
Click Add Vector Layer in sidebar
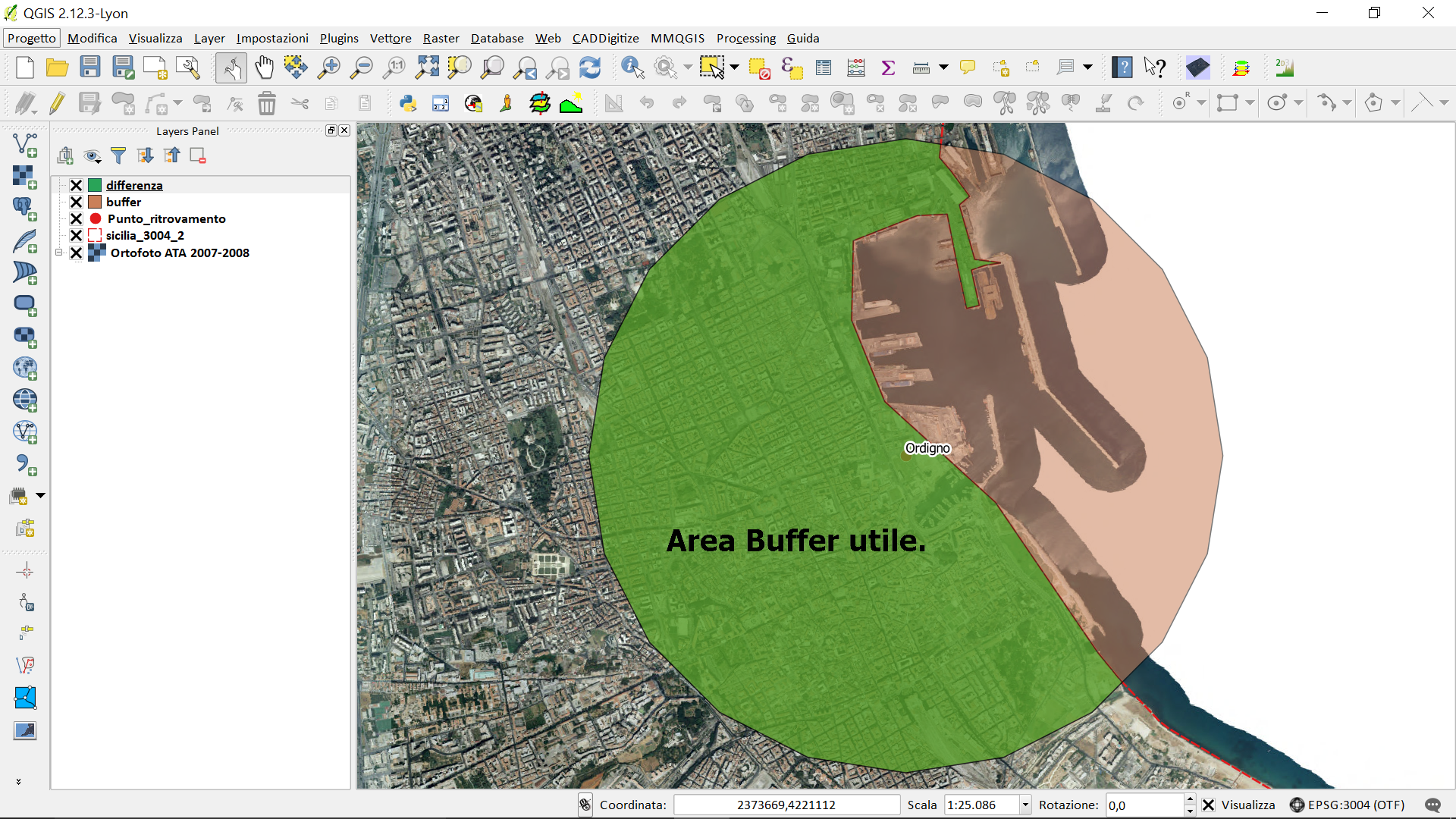pyautogui.click(x=24, y=144)
